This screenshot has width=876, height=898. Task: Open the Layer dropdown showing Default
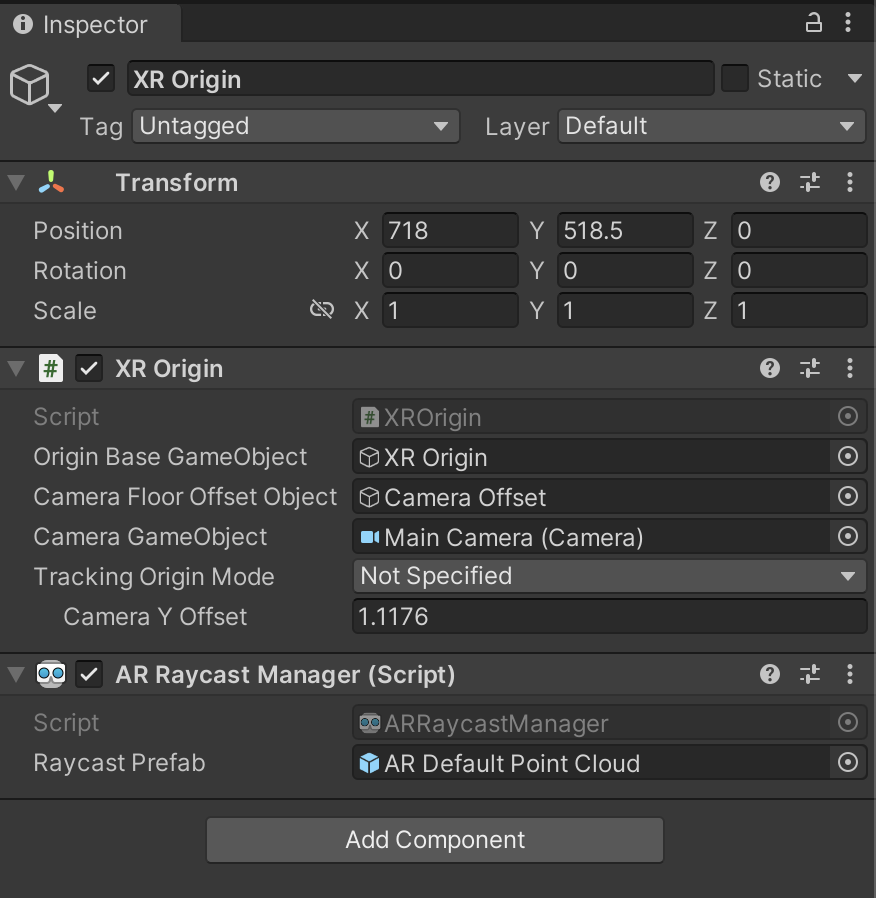(711, 126)
